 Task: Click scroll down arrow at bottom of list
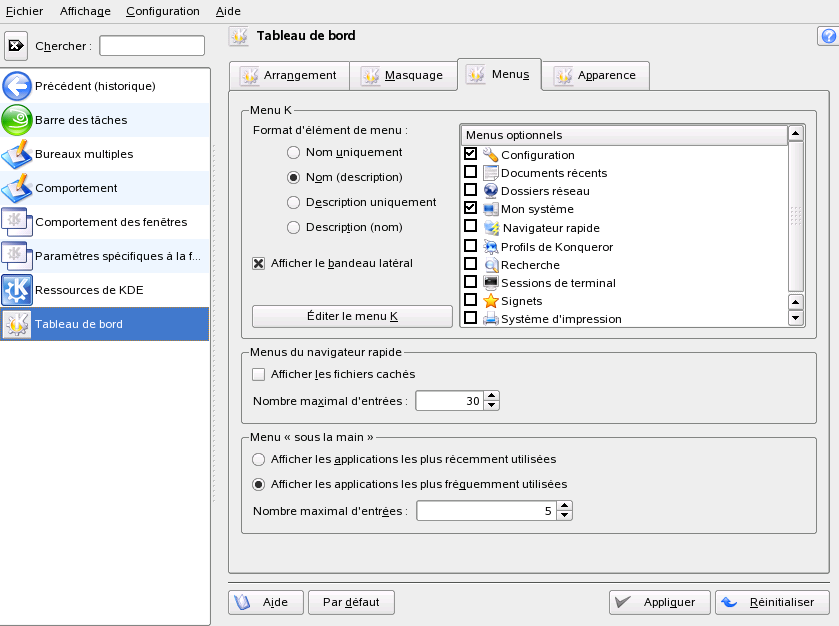(796, 318)
